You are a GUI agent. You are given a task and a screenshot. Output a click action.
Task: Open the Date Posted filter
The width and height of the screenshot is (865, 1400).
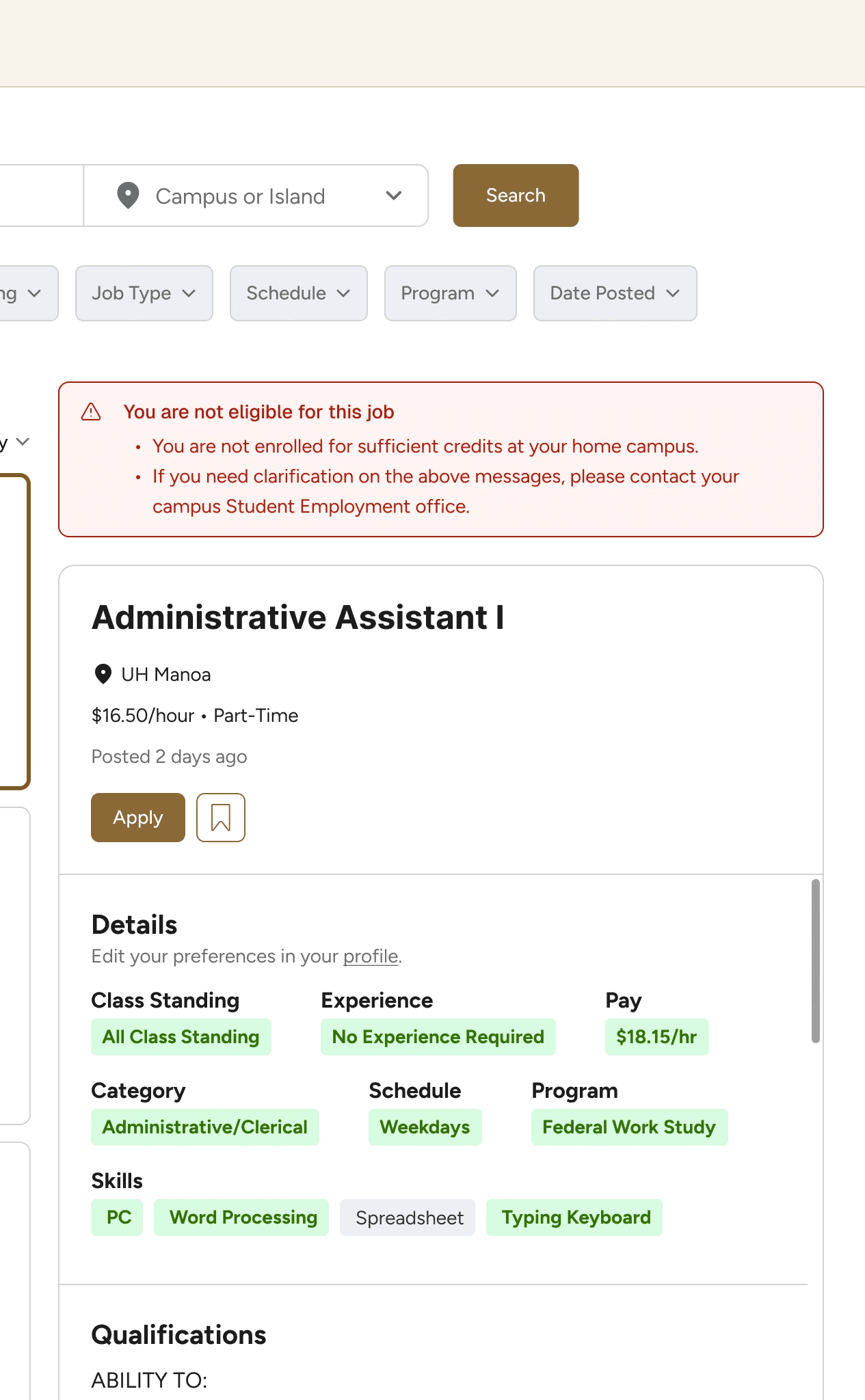(615, 293)
